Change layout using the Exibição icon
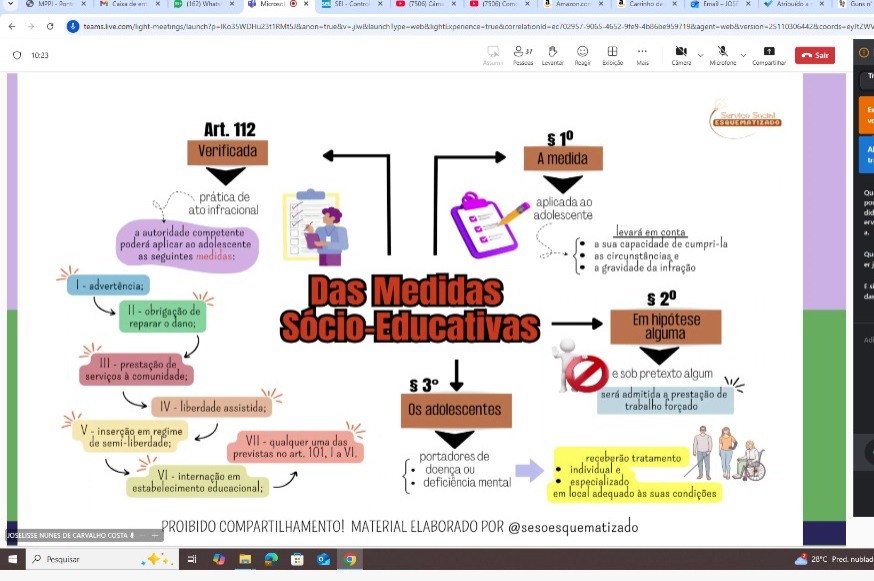This screenshot has width=874, height=581. coord(612,54)
